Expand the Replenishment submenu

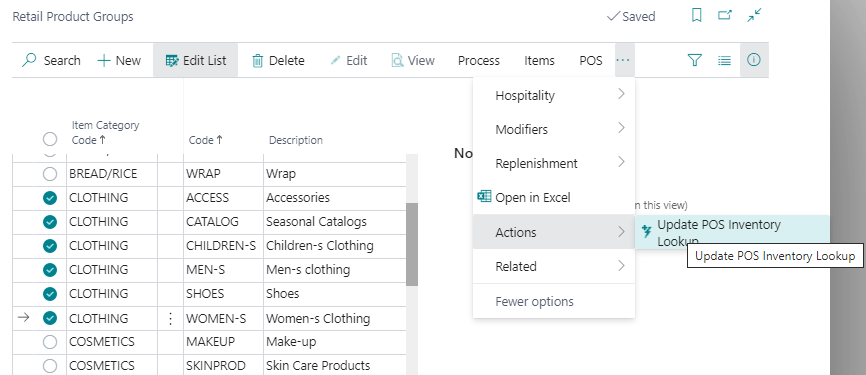pyautogui.click(x=554, y=163)
